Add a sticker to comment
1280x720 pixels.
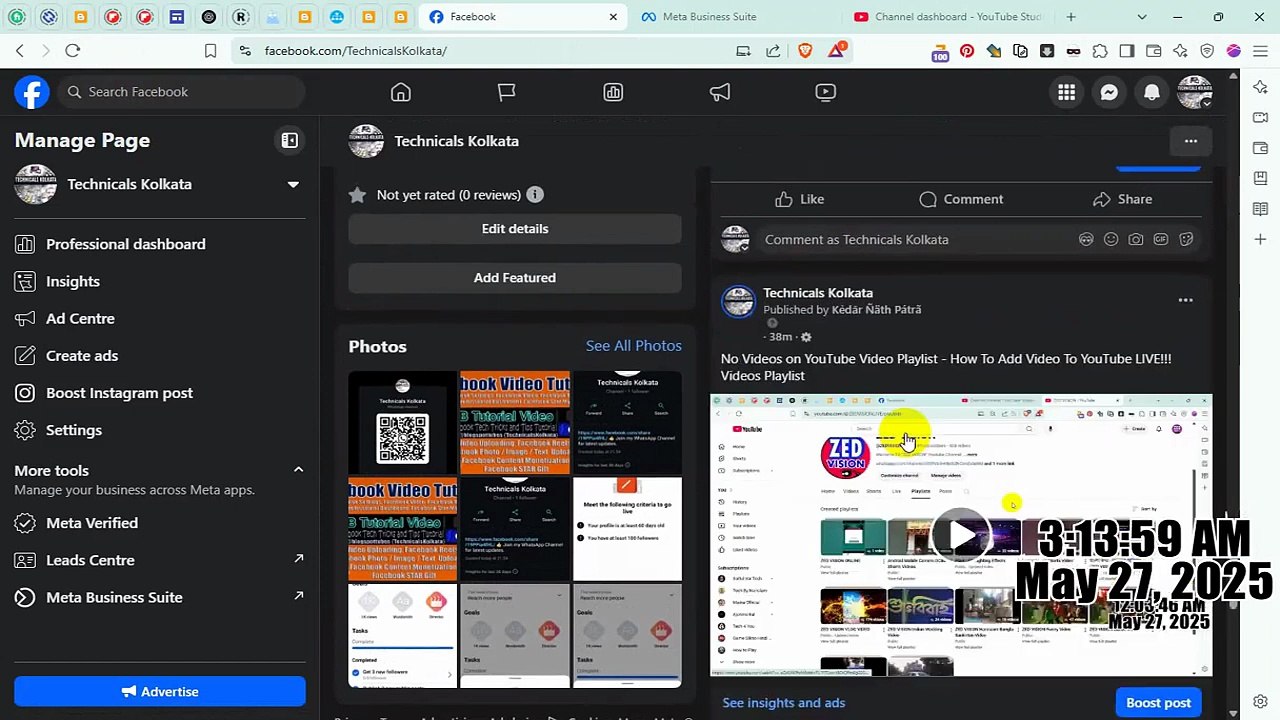(x=1187, y=240)
